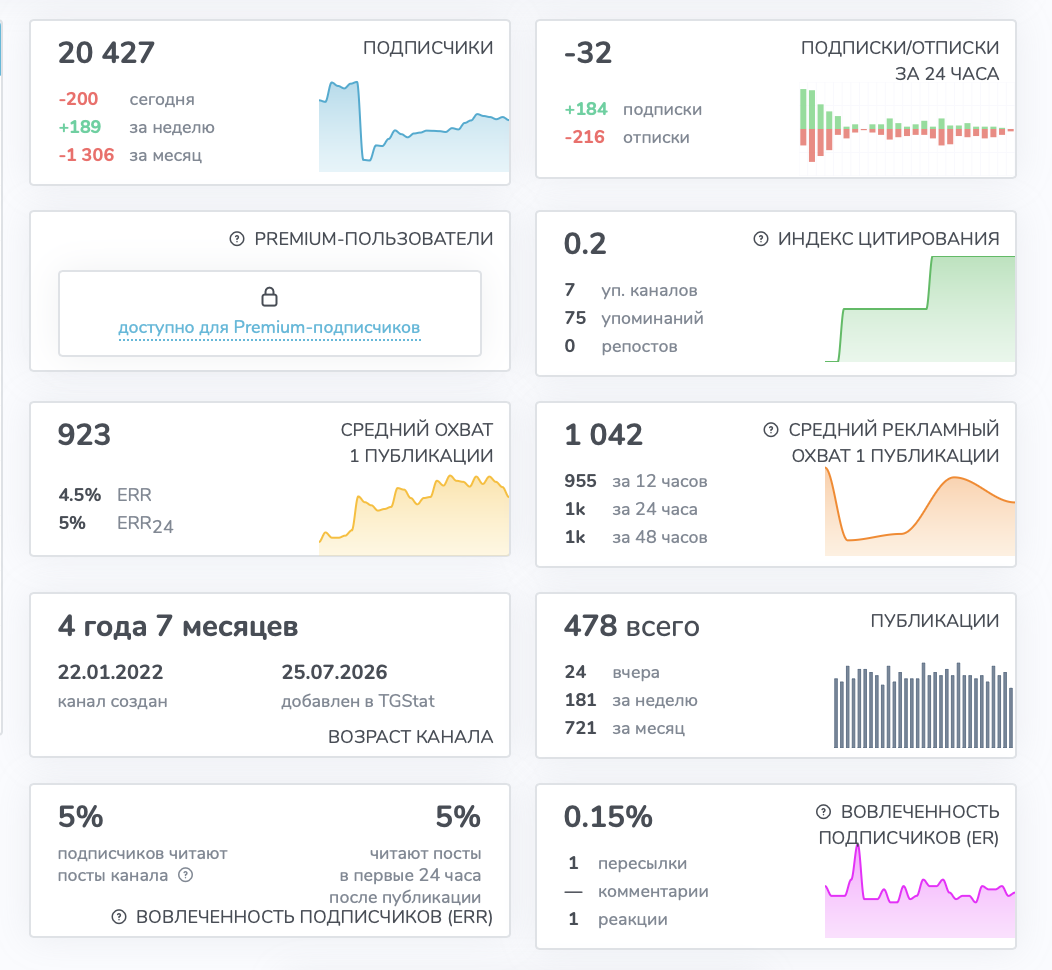The height and width of the screenshot is (970, 1052).
Task: Open the 'доступно для Premium-подписчиков' link
Action: (x=269, y=327)
